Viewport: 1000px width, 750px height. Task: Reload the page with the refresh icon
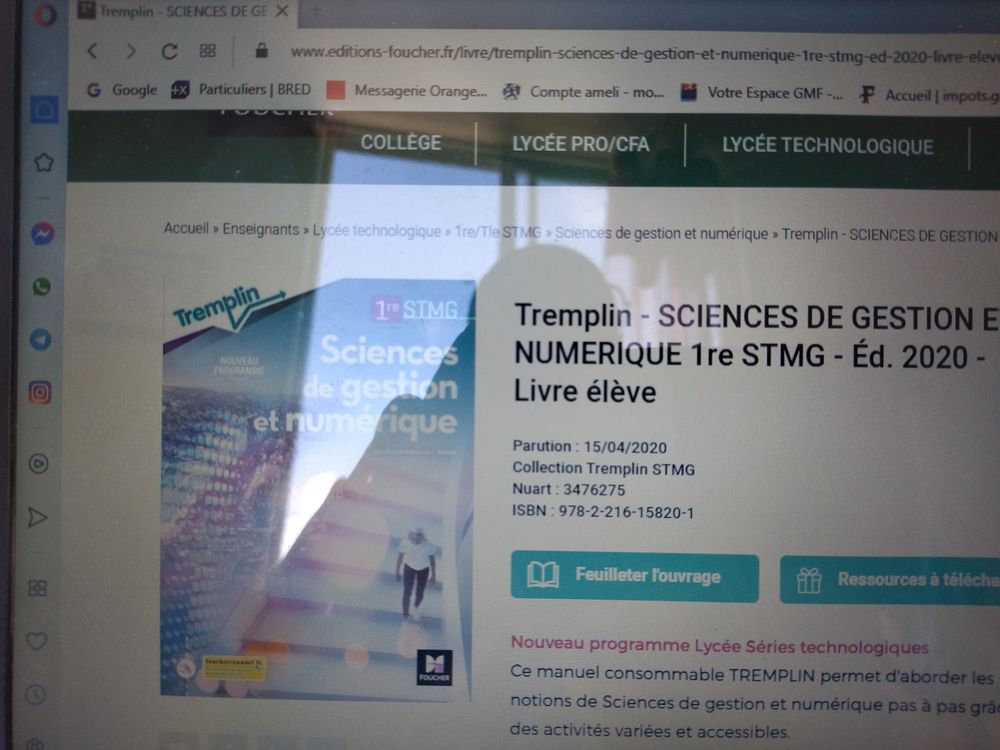169,51
